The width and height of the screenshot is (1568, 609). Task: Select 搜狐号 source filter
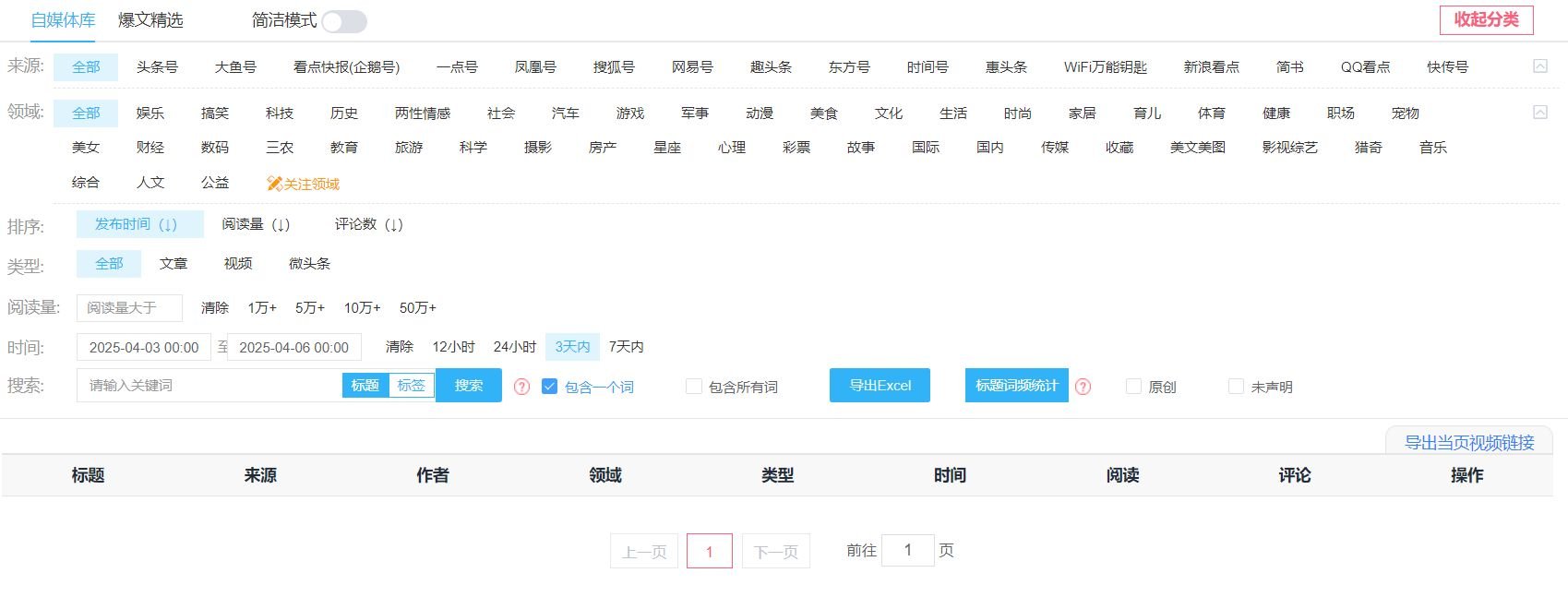(614, 66)
